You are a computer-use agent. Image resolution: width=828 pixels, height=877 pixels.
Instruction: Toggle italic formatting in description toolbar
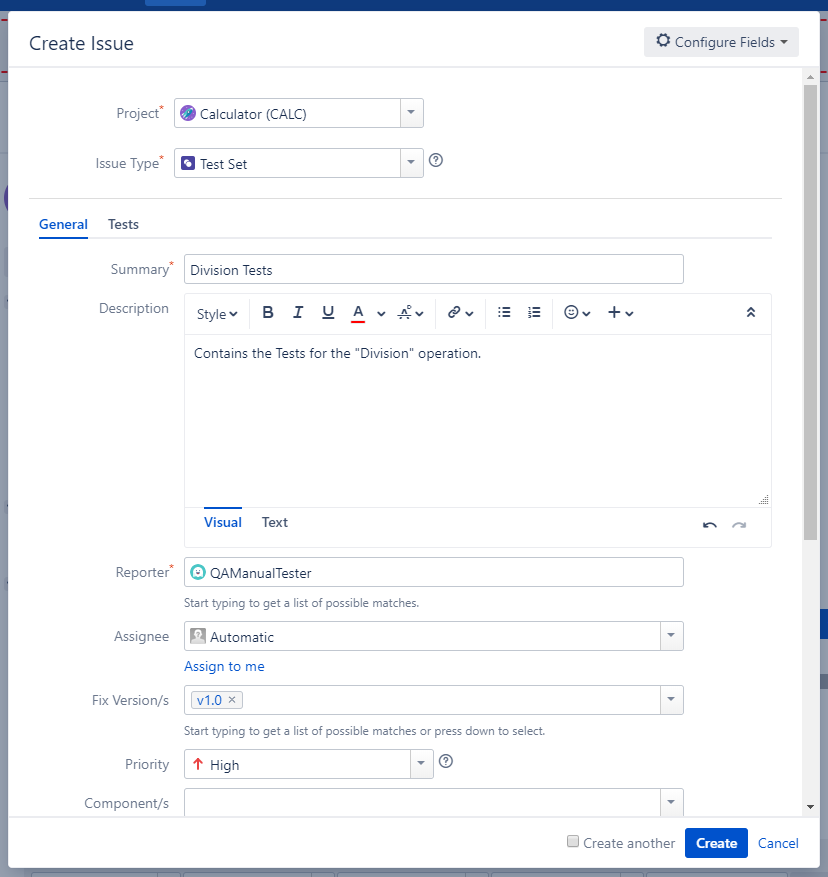click(x=298, y=312)
